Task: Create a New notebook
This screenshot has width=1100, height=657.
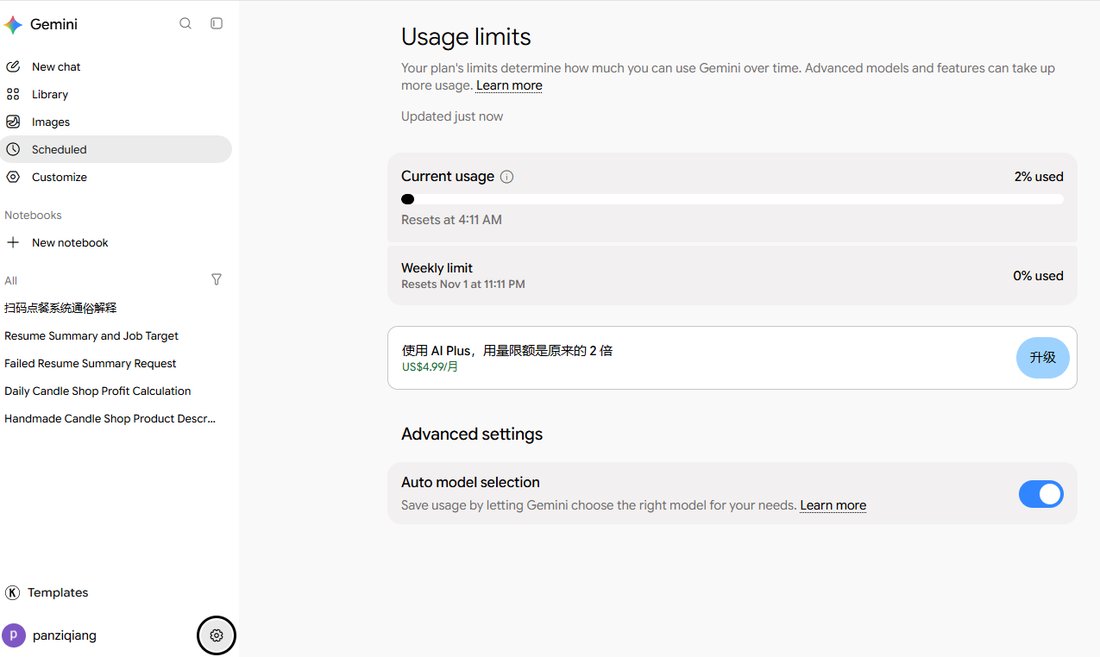Action: coord(116,242)
